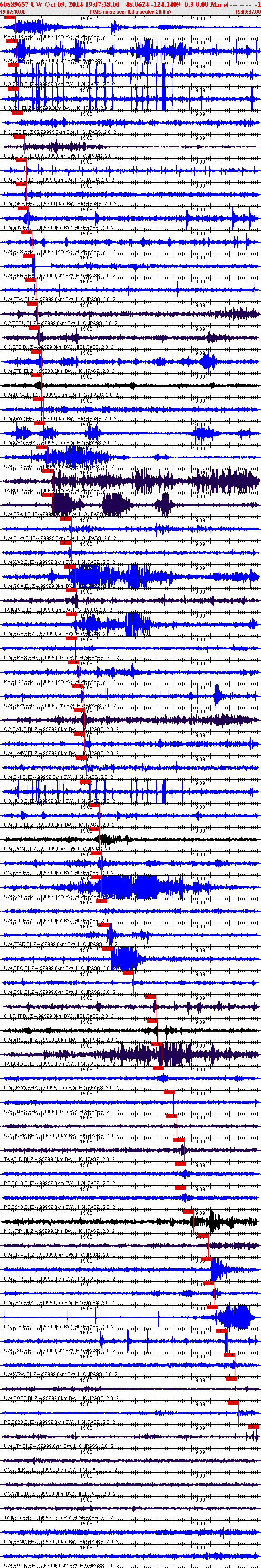Select the UW MJ2 EHZ station label
261x1568 pixels.
pyautogui.click(x=60, y=228)
